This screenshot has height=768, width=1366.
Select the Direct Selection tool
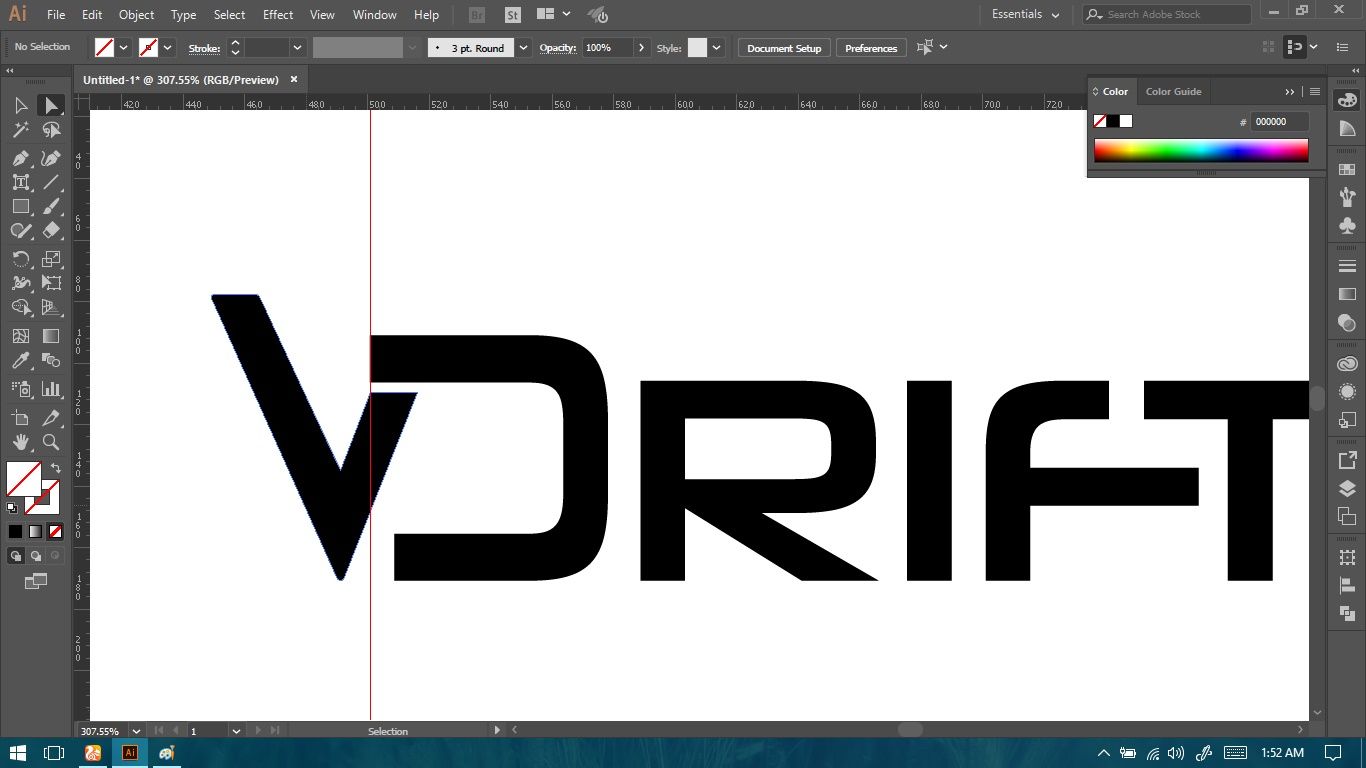51,105
